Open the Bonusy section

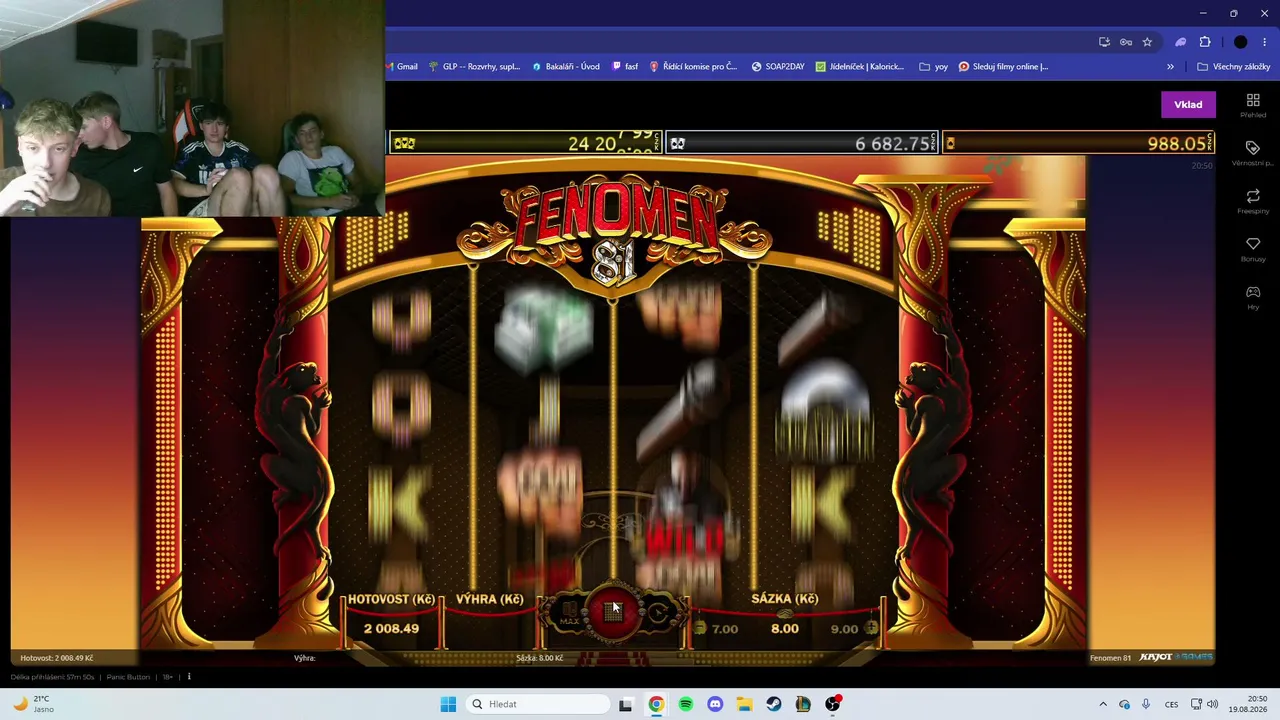1253,249
